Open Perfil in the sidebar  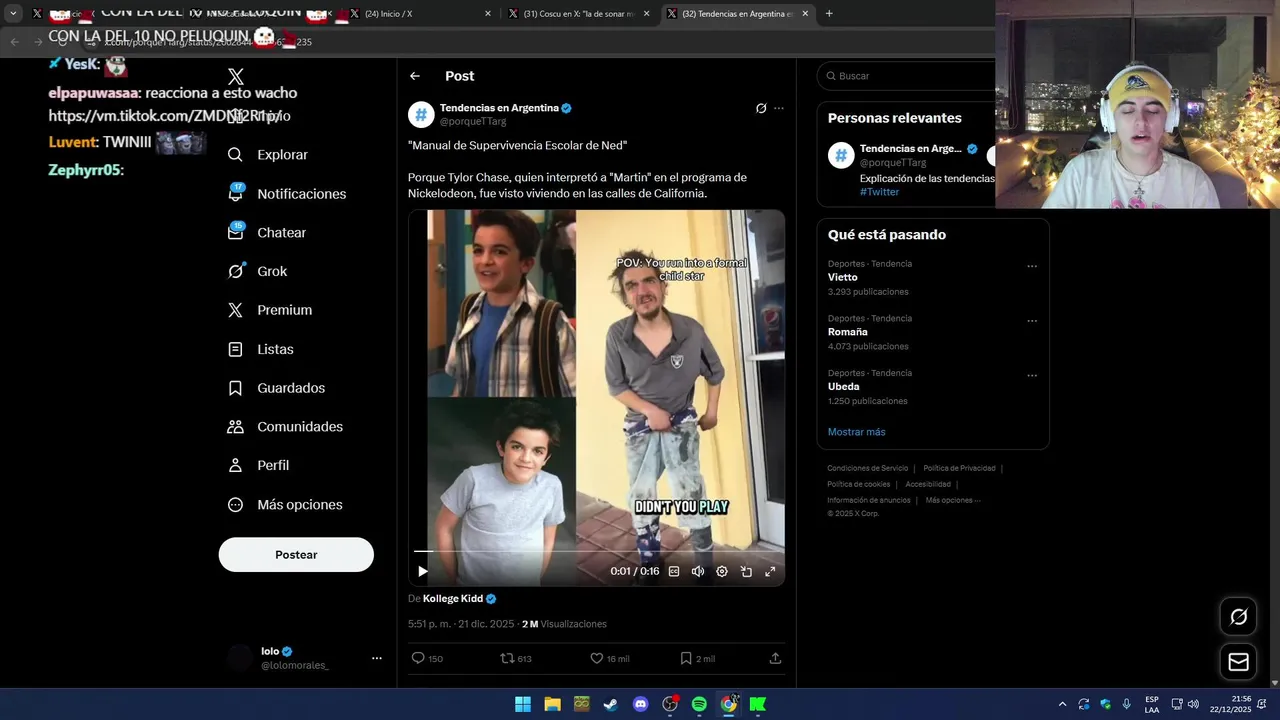[x=258, y=465]
